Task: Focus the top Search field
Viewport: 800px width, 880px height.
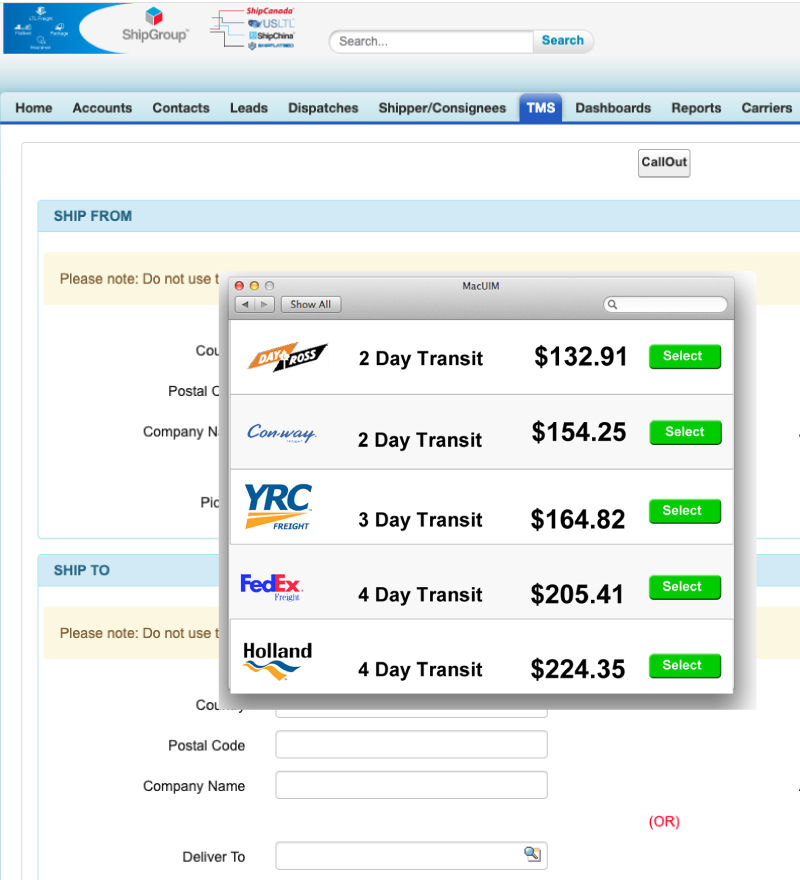Action: [432, 42]
